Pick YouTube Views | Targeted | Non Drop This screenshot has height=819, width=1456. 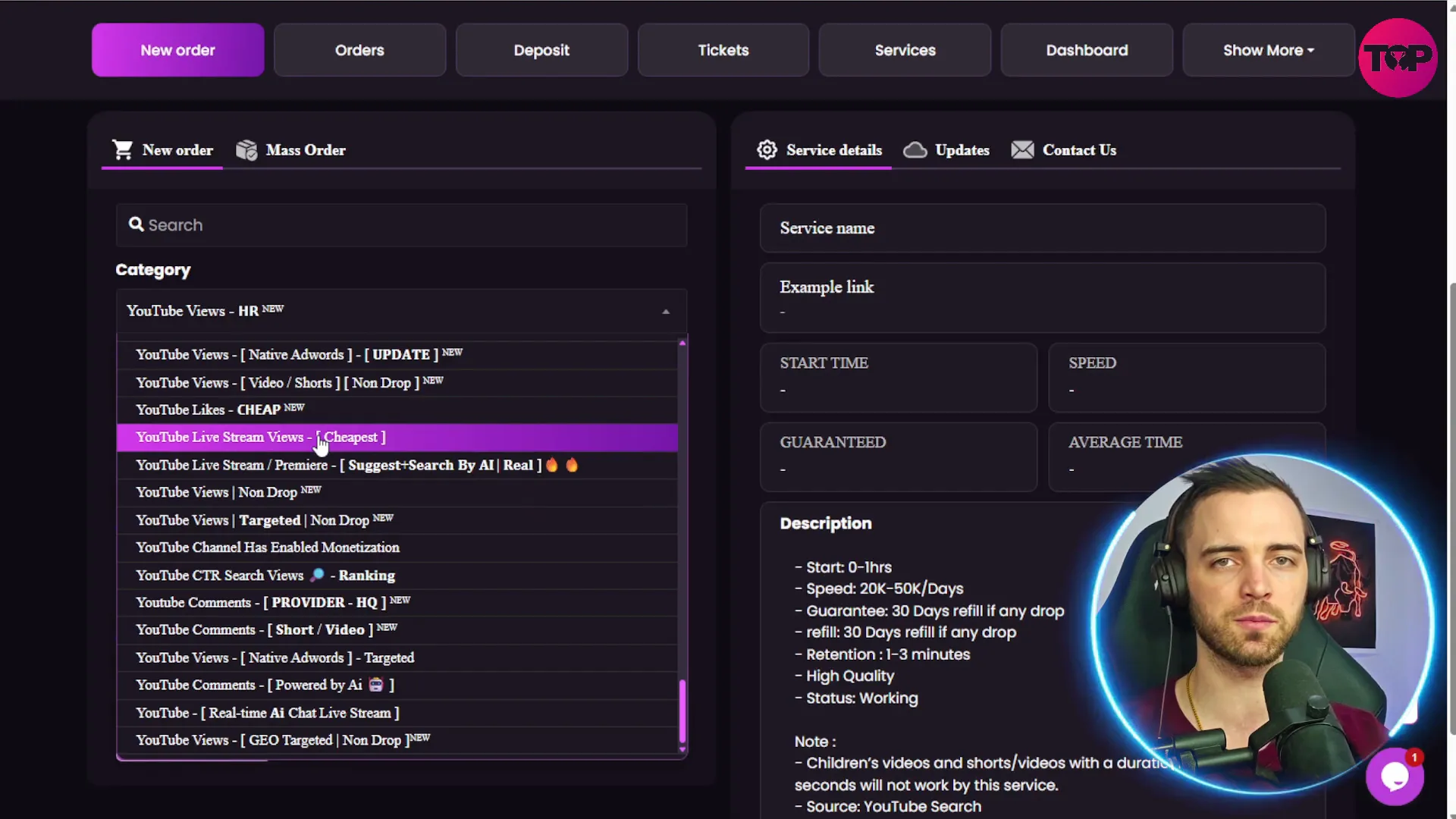(397, 520)
